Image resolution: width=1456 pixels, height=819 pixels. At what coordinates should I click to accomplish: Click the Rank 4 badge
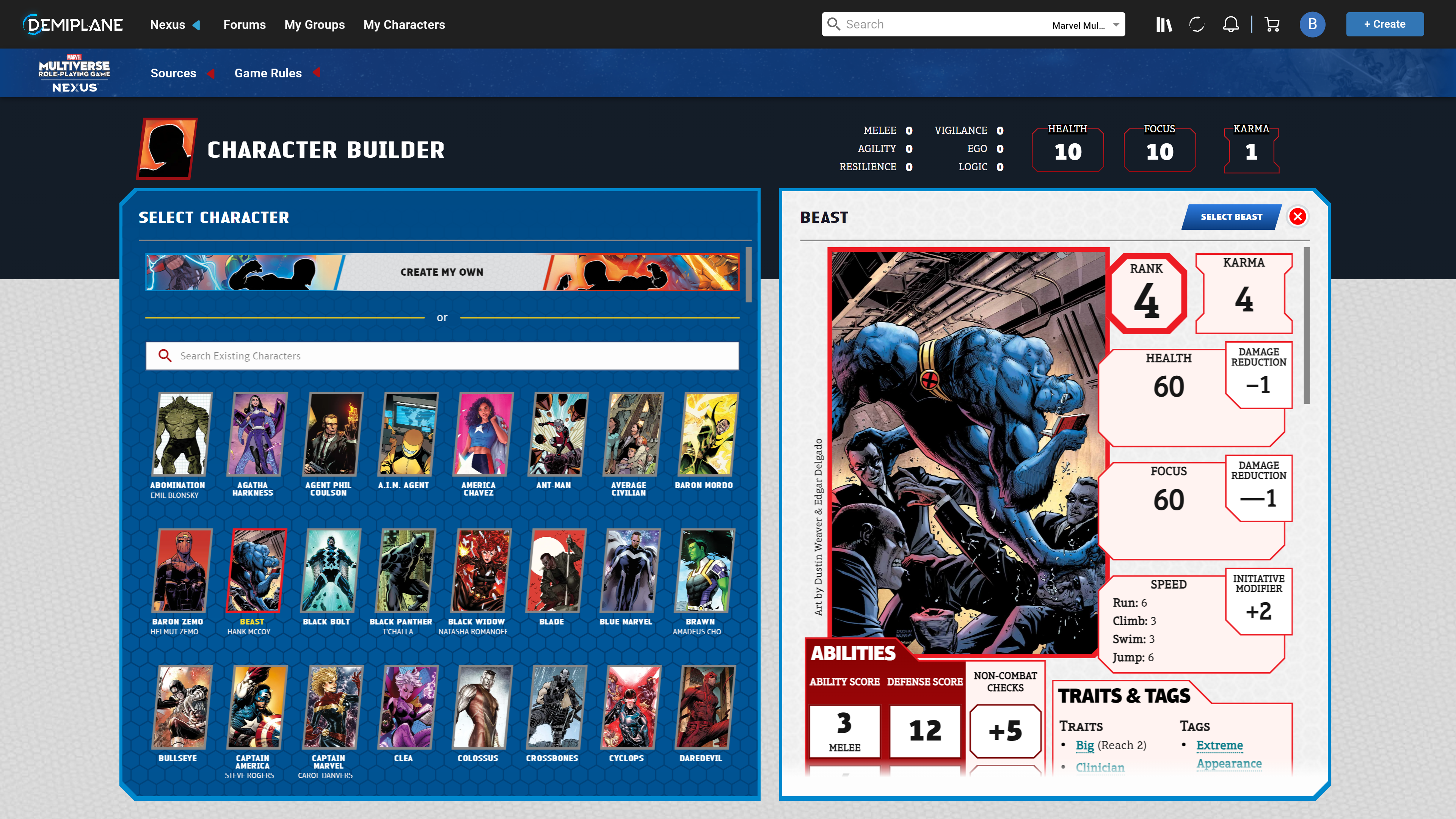[x=1146, y=294]
